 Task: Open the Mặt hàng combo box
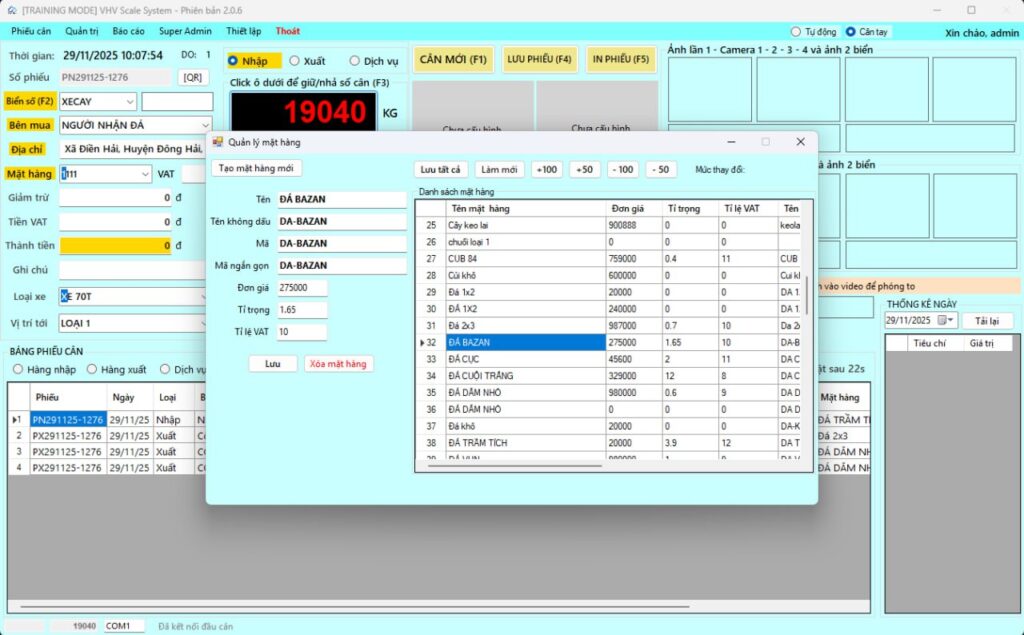click(x=145, y=174)
